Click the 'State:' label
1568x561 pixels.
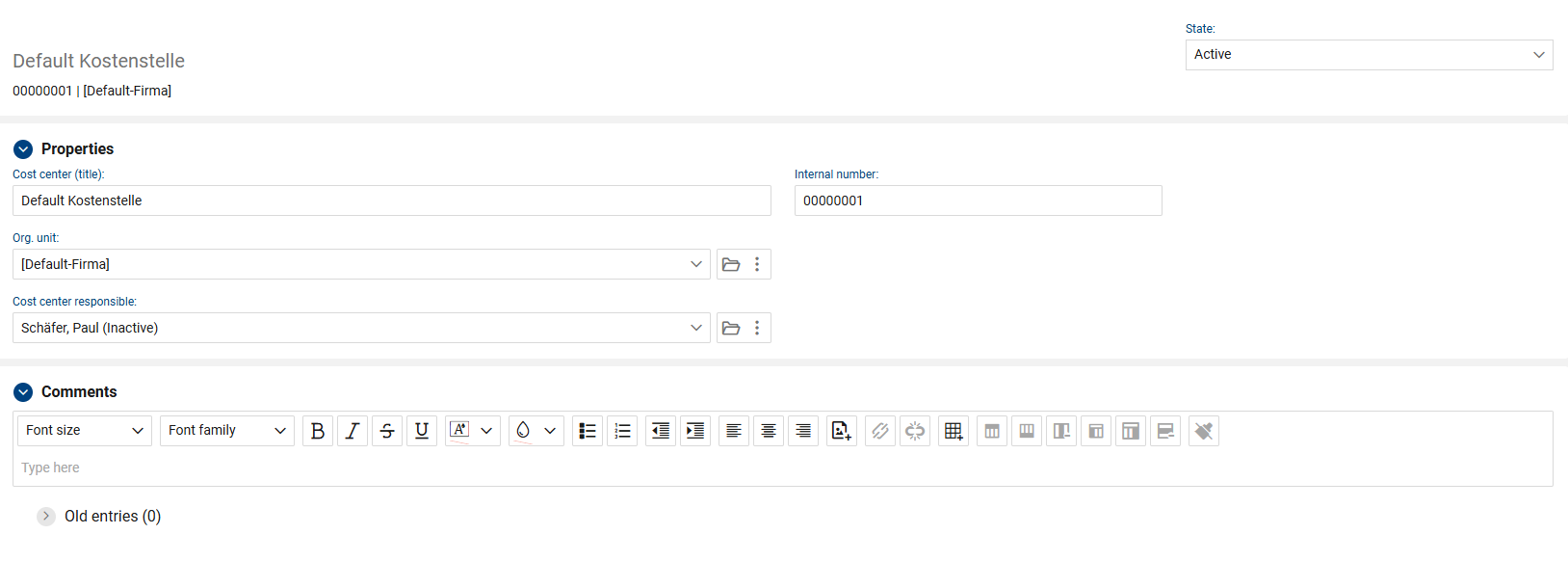[x=1200, y=29]
